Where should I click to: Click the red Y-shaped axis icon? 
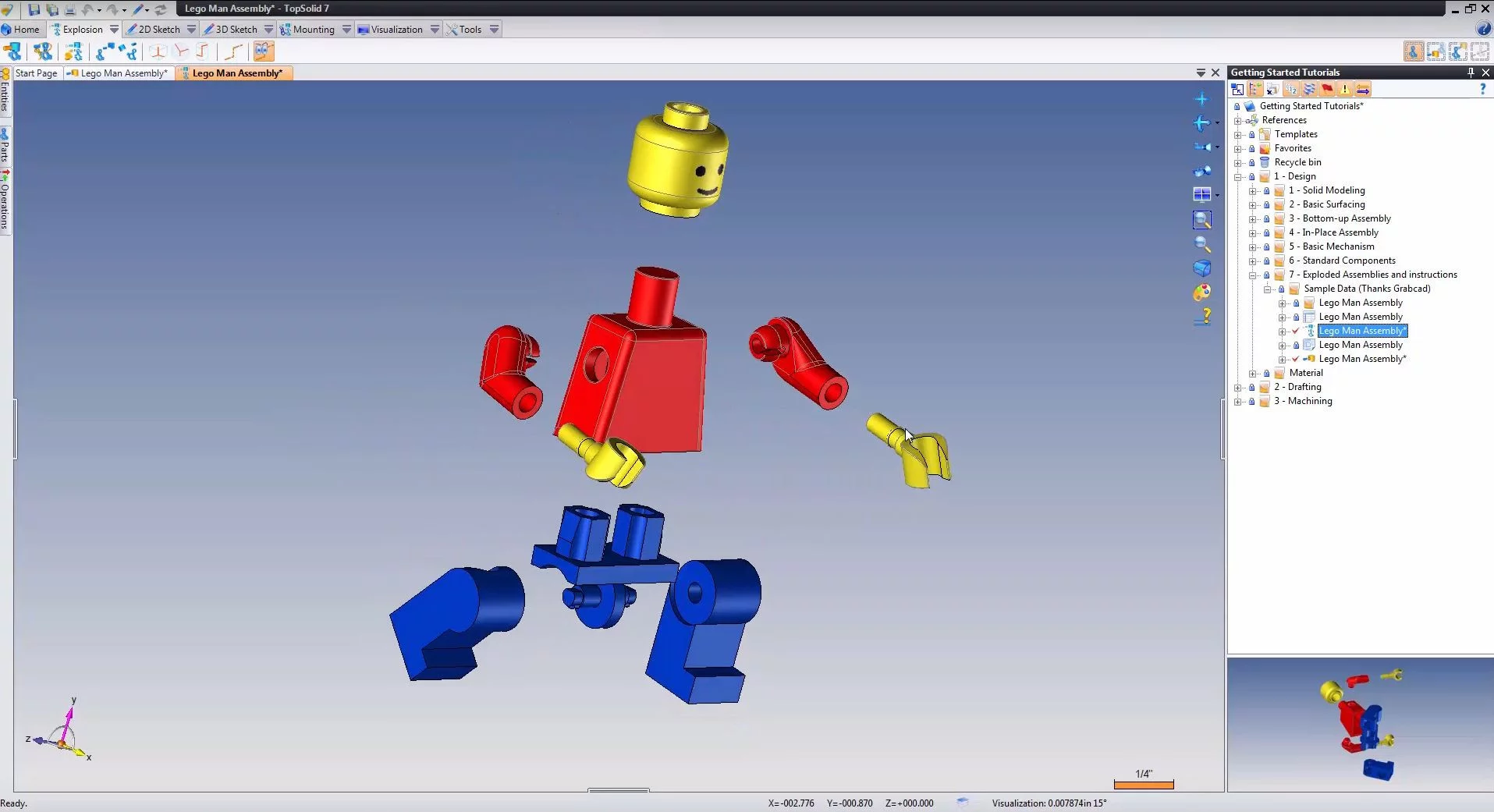pyautogui.click(x=181, y=51)
